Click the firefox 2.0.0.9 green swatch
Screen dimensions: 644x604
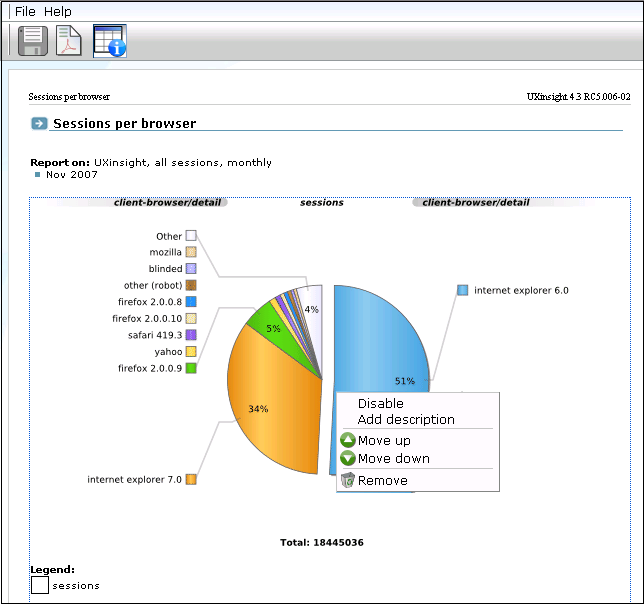pyautogui.click(x=191, y=368)
